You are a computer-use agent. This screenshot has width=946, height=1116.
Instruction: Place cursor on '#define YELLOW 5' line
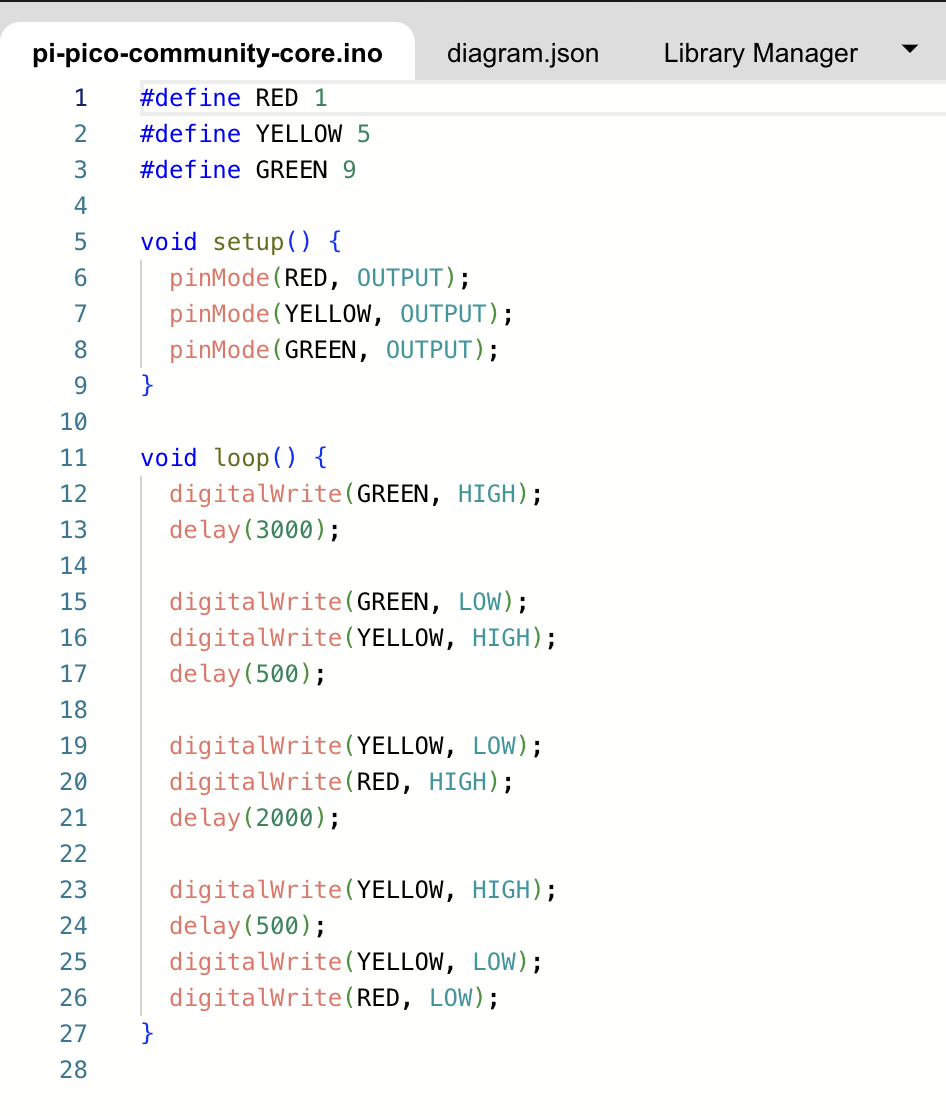pos(255,134)
